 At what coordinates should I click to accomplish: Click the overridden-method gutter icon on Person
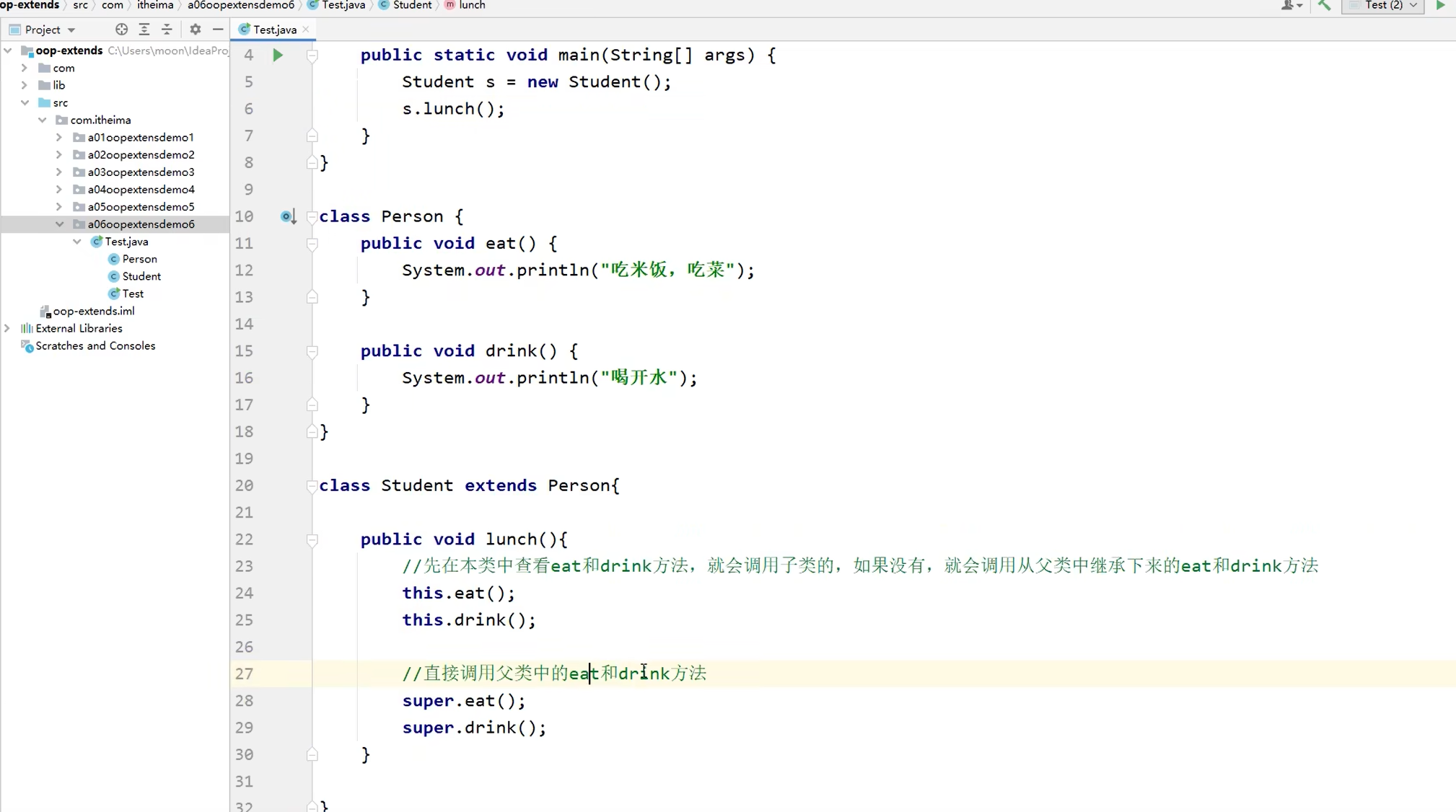(x=287, y=216)
